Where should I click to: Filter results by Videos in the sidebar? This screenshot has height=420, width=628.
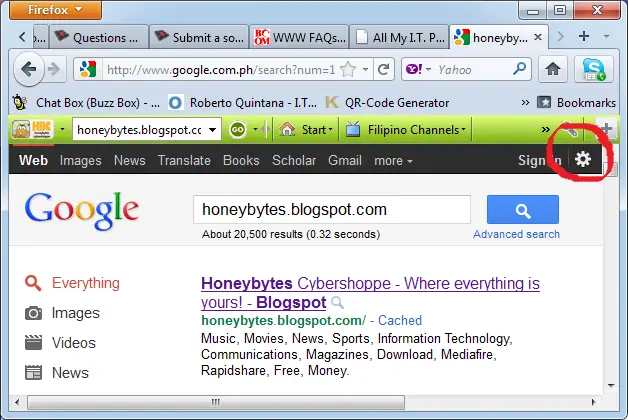[60, 343]
